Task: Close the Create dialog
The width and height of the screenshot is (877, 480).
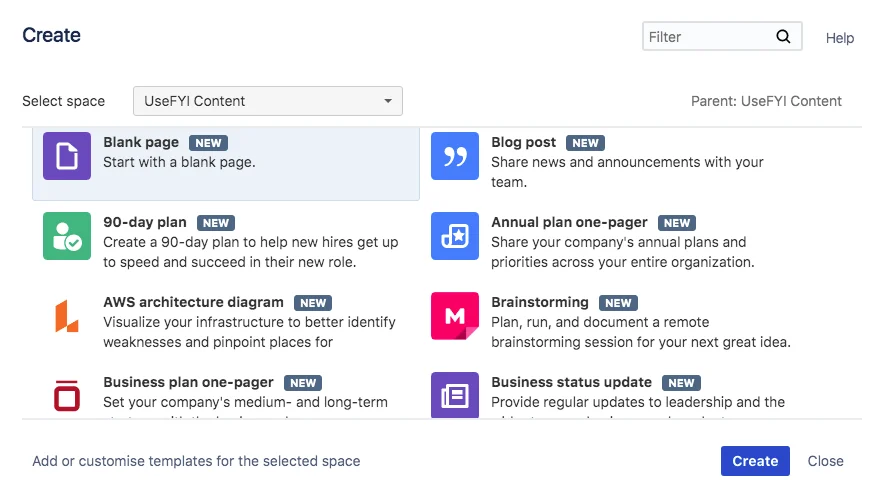Action: point(826,461)
